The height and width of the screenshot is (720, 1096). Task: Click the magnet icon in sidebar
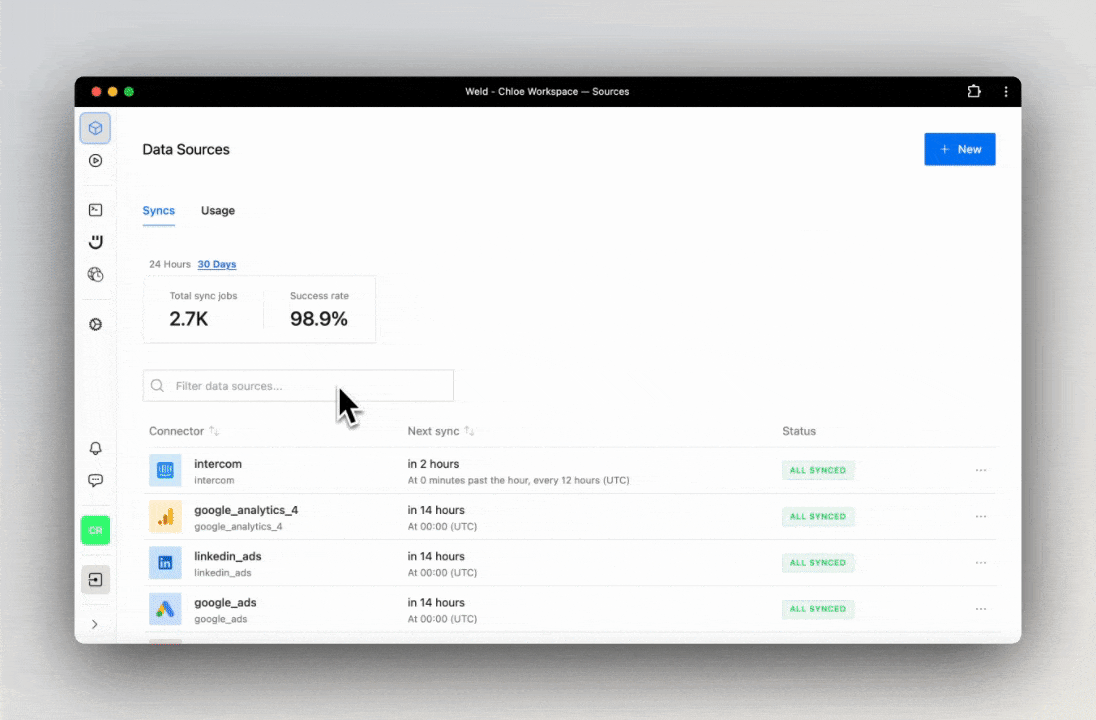tap(95, 242)
